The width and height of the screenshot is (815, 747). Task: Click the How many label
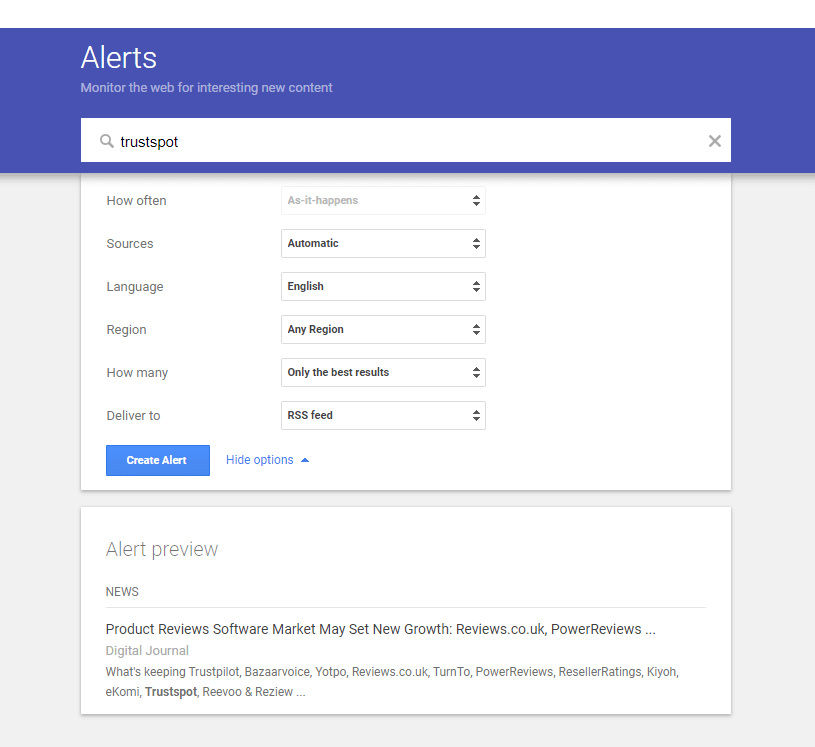(x=137, y=373)
